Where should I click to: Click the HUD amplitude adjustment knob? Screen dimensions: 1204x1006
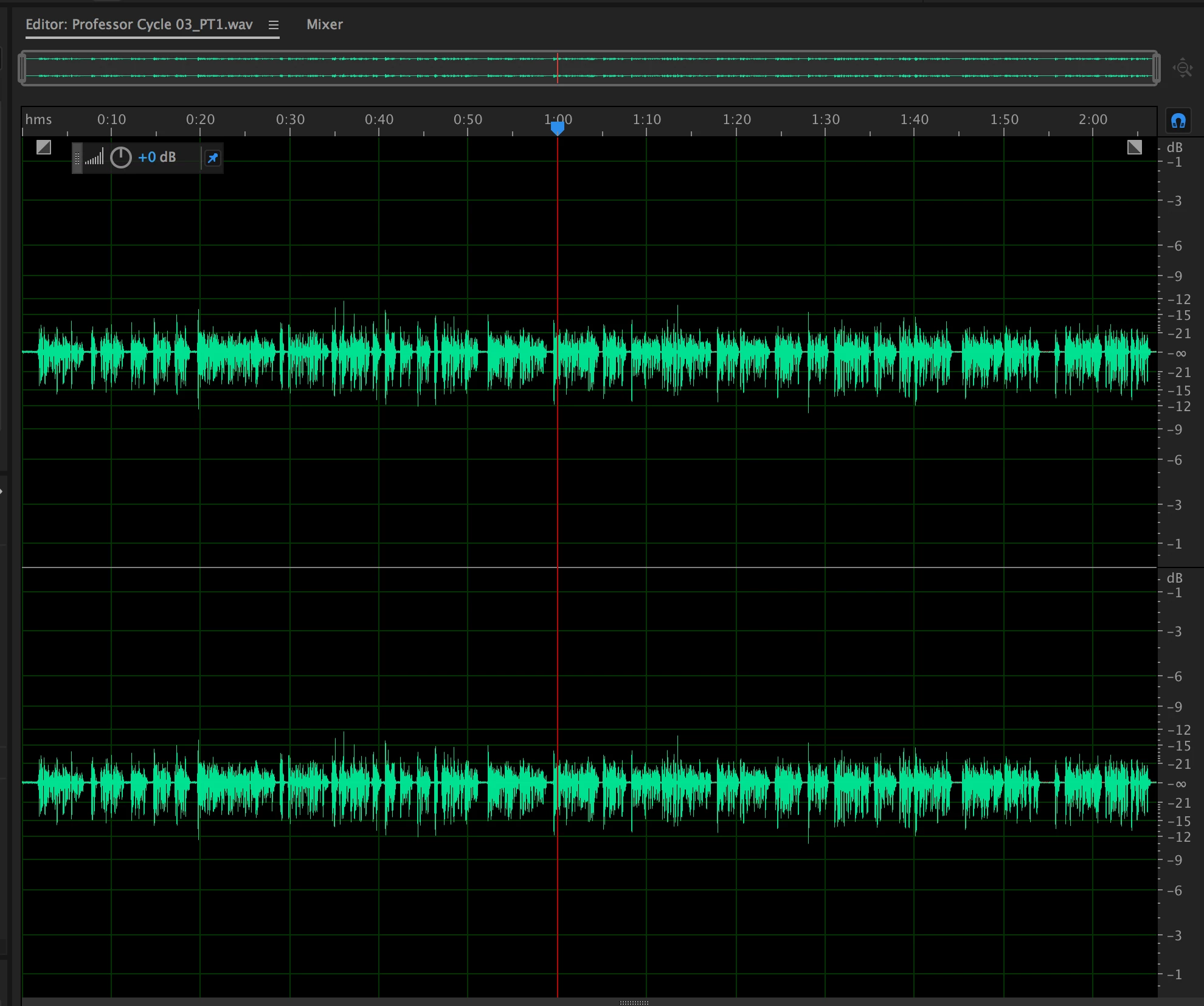121,158
